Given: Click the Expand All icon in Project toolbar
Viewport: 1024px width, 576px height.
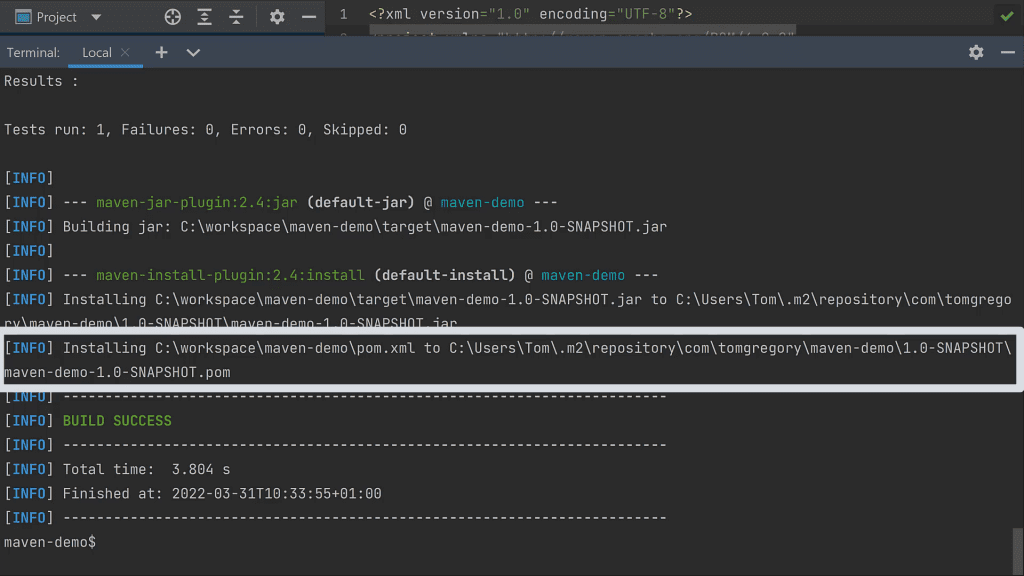Looking at the screenshot, I should pos(204,17).
